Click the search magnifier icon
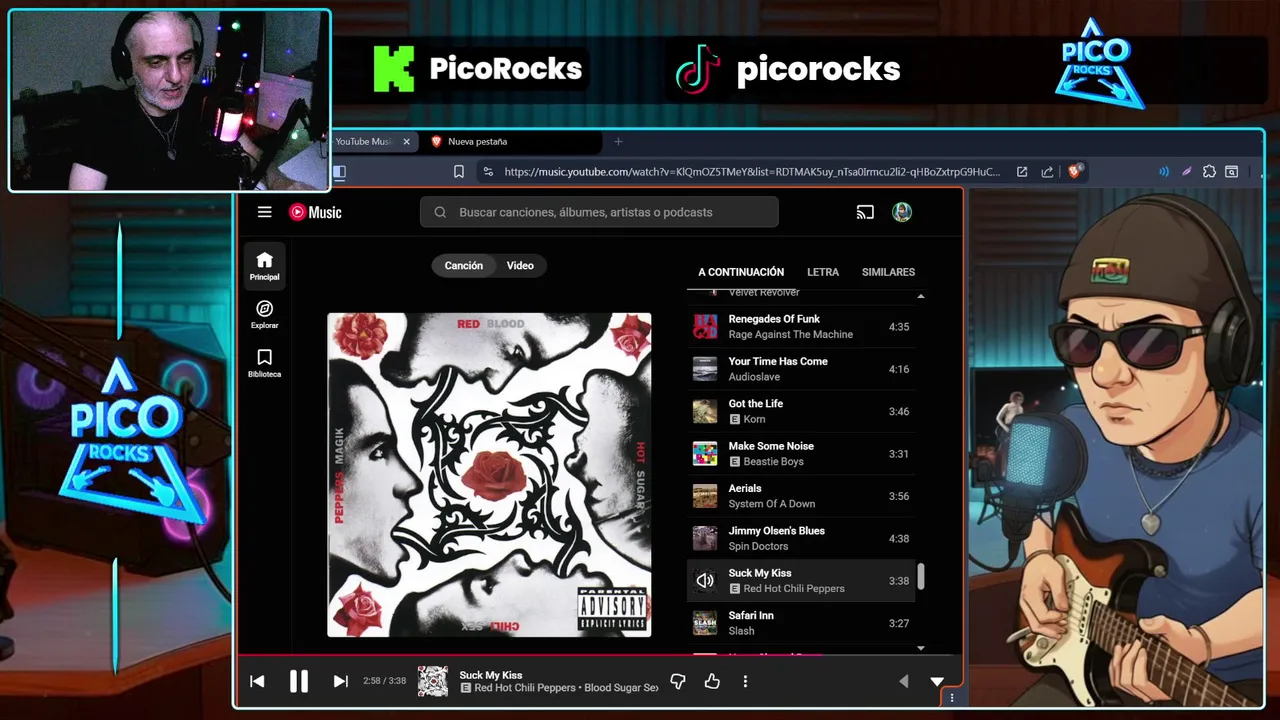 coord(440,212)
